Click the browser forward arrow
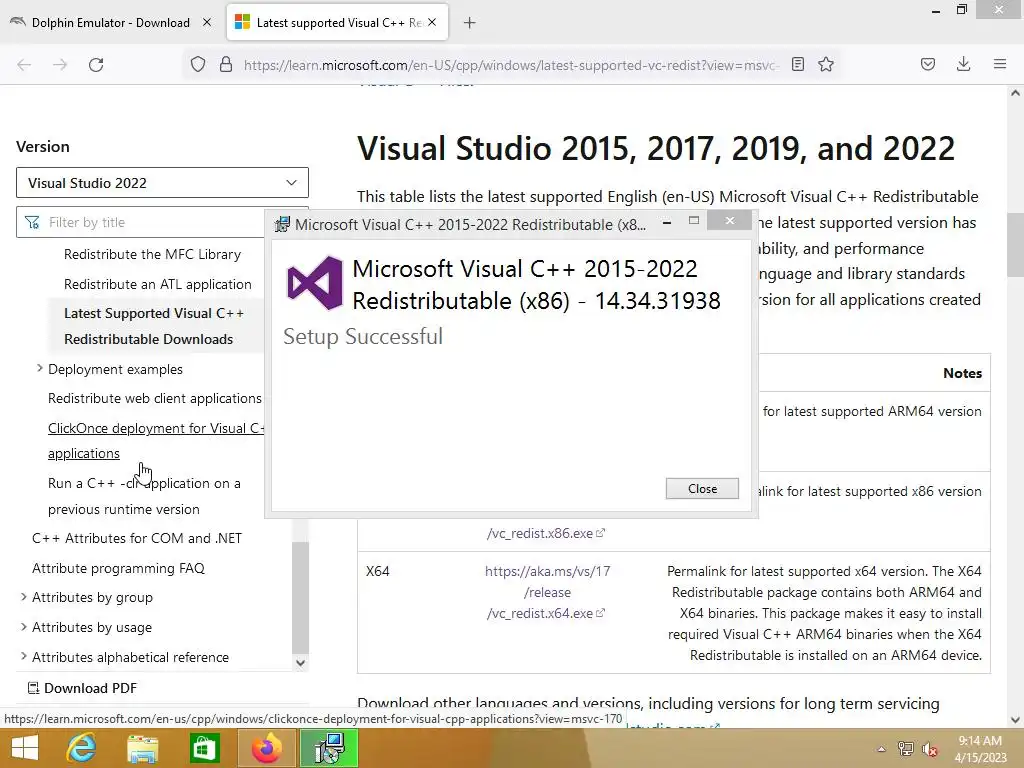The image size is (1024, 768). click(60, 65)
